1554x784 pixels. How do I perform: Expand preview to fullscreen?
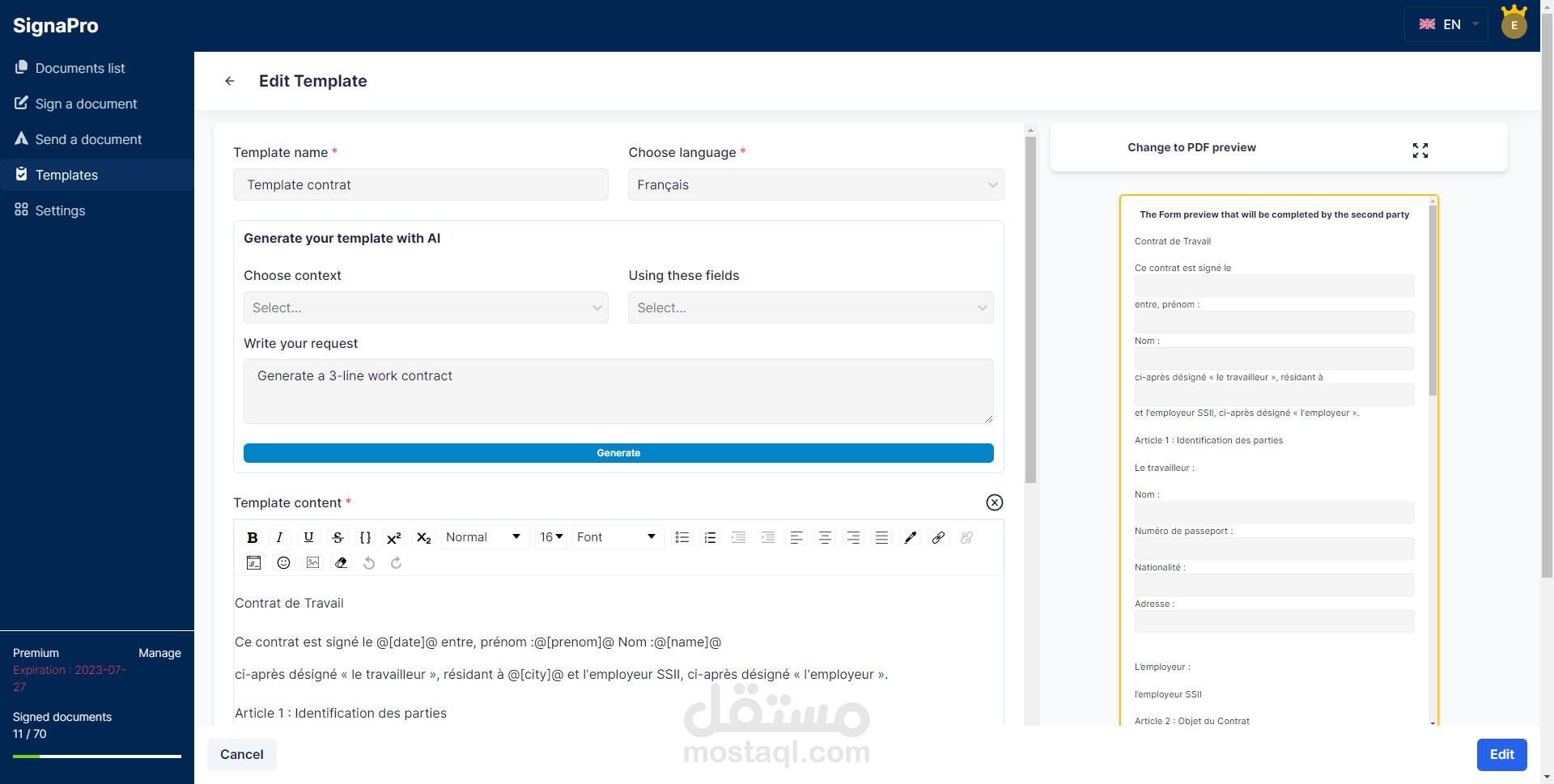coord(1420,150)
